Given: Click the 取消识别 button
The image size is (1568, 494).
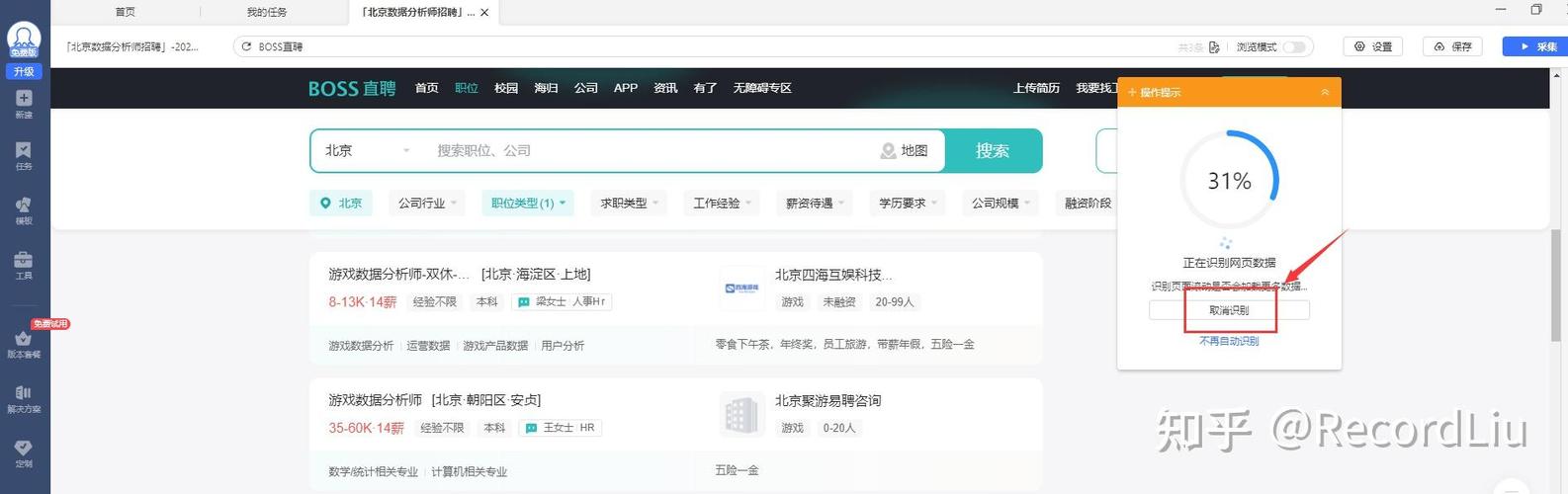Looking at the screenshot, I should 1229,310.
